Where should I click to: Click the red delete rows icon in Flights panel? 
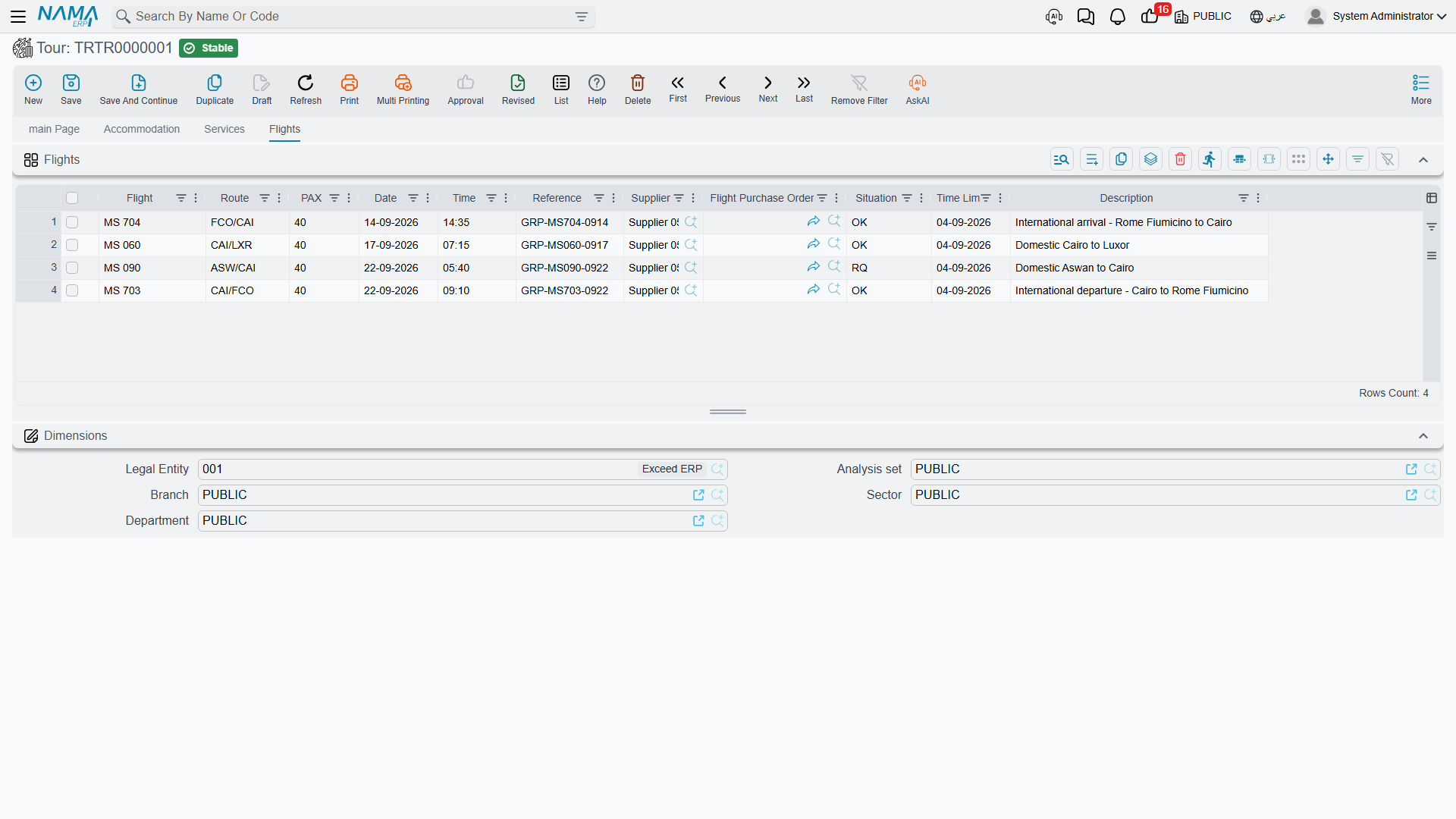pos(1180,159)
